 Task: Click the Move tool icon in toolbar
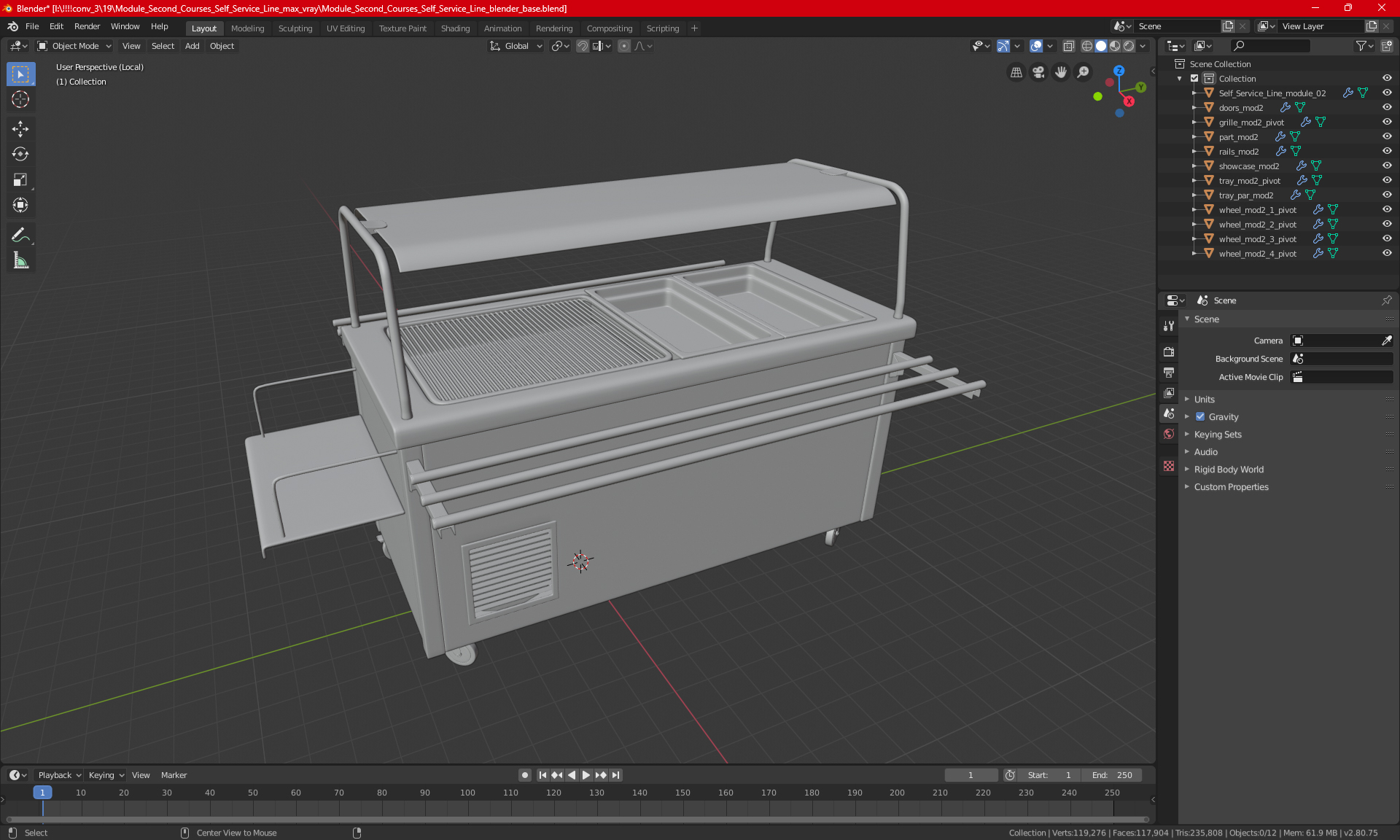pos(20,127)
